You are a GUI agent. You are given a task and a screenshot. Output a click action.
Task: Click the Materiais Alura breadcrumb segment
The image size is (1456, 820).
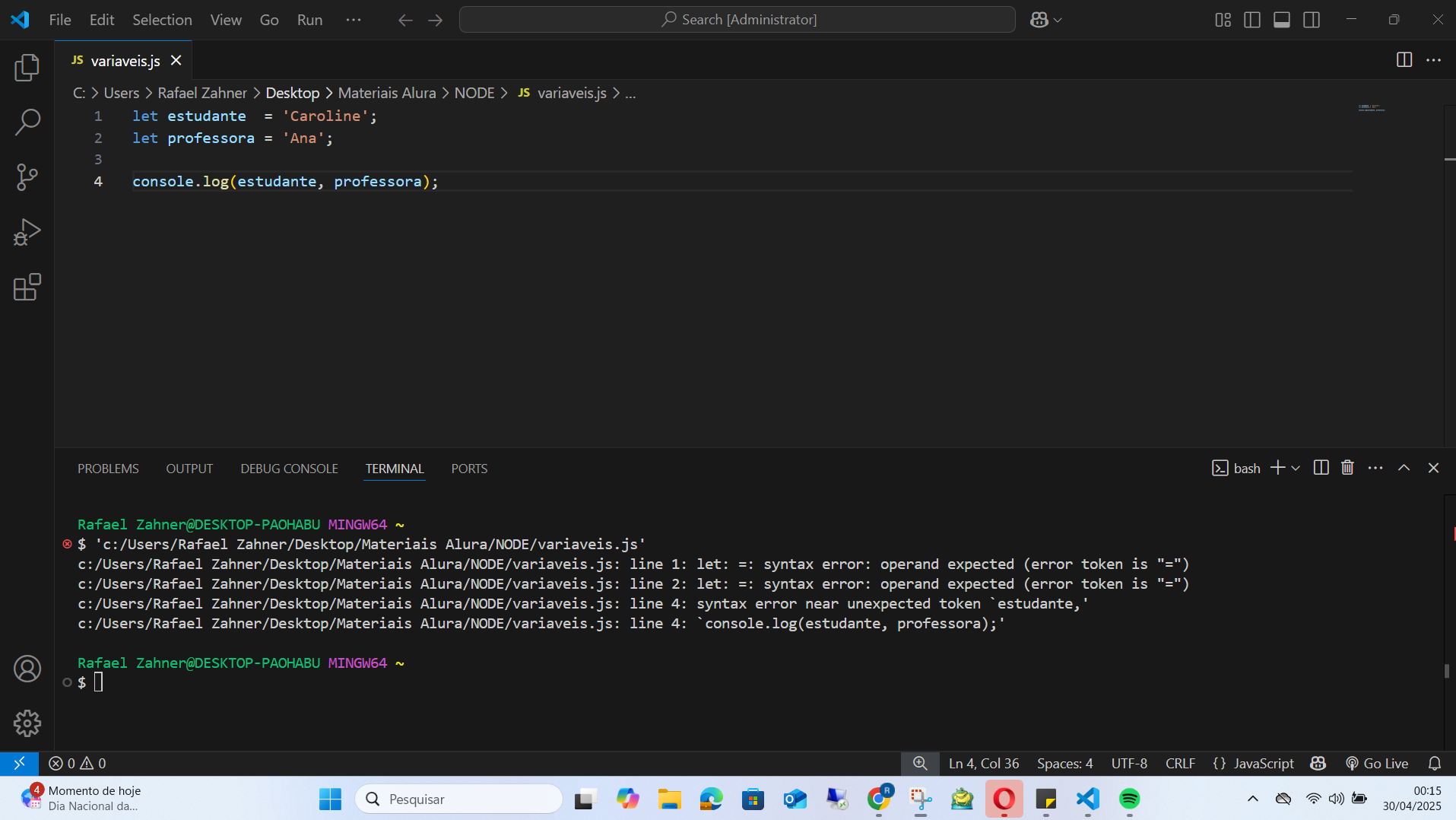[x=387, y=93]
